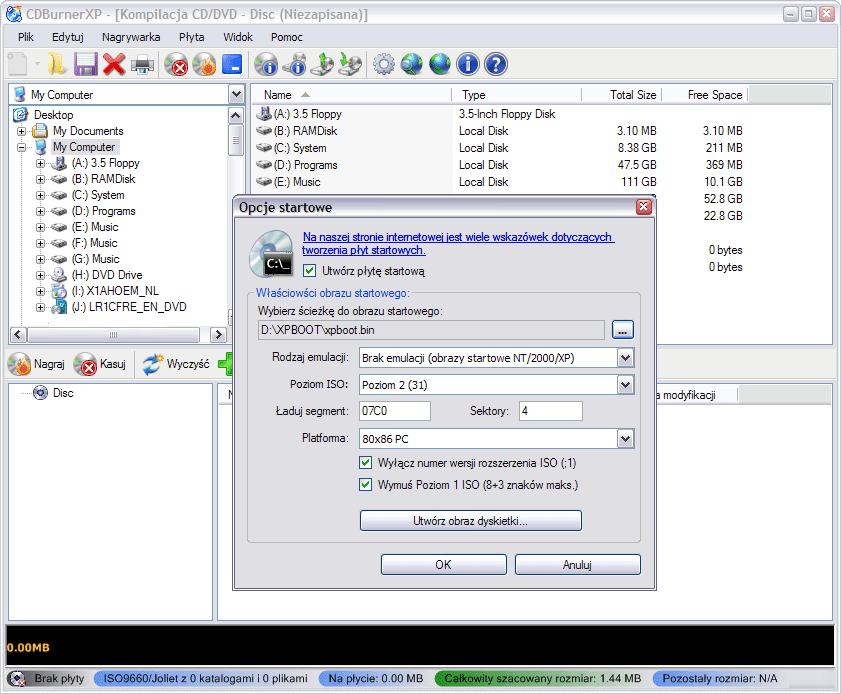Click the Wyczyść refresh arrows button

point(175,364)
